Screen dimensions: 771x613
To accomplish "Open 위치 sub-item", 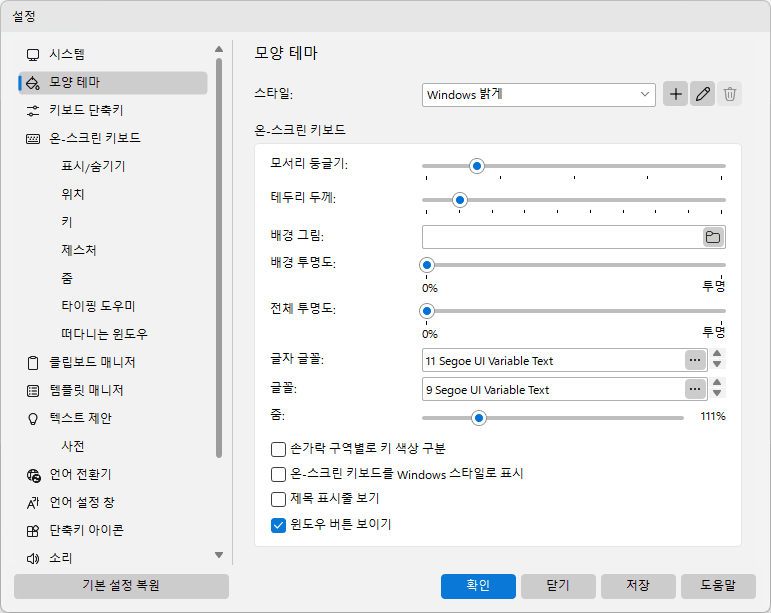I will 73,195.
